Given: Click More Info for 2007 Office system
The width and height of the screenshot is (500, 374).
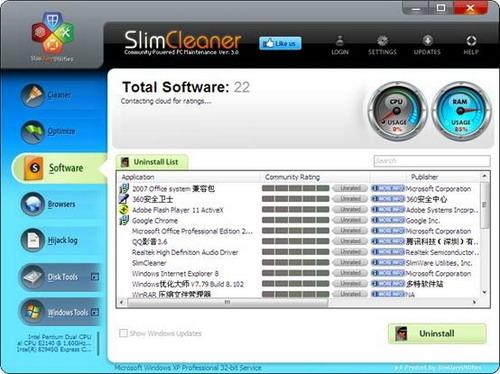Looking at the screenshot, I should coord(388,188).
